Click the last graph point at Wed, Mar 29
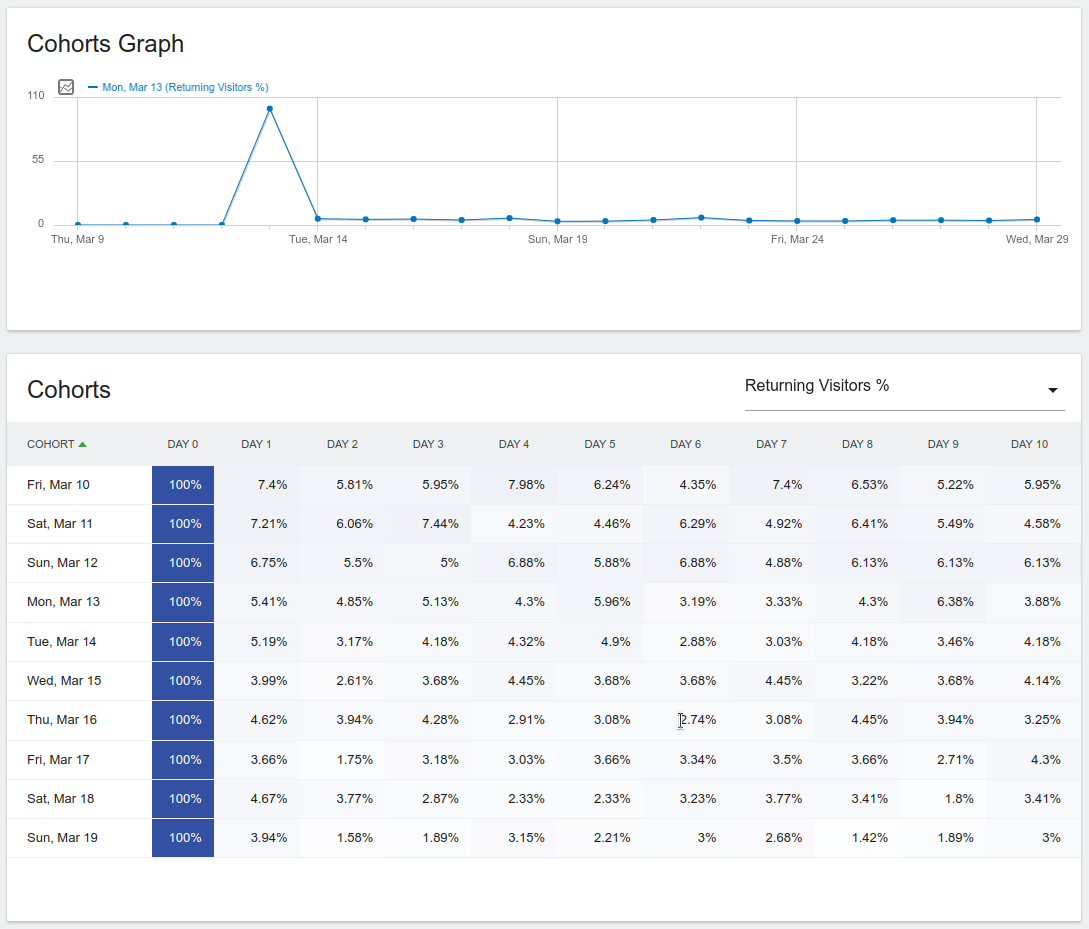The width and height of the screenshot is (1089, 929). click(1036, 219)
